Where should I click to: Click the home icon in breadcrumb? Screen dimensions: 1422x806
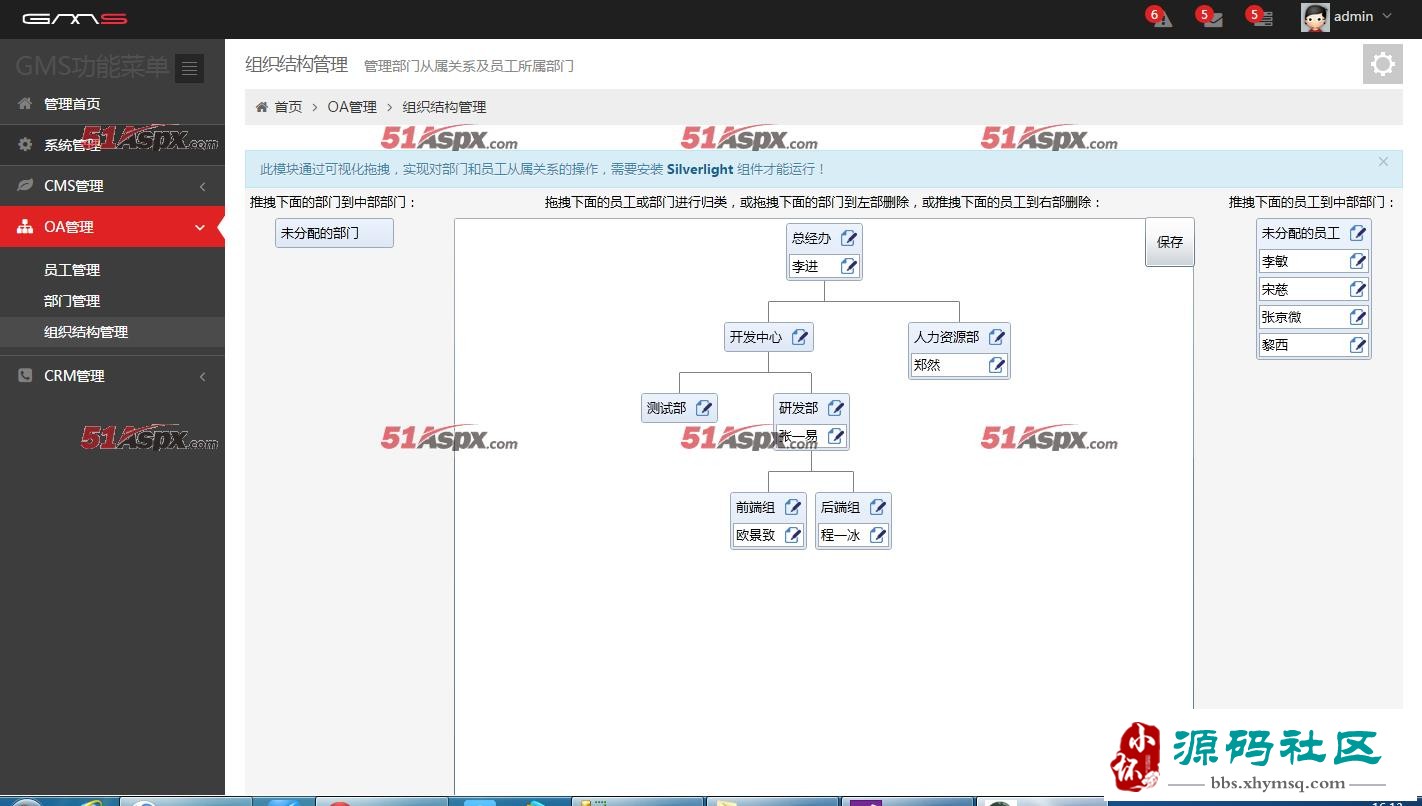tap(262, 107)
